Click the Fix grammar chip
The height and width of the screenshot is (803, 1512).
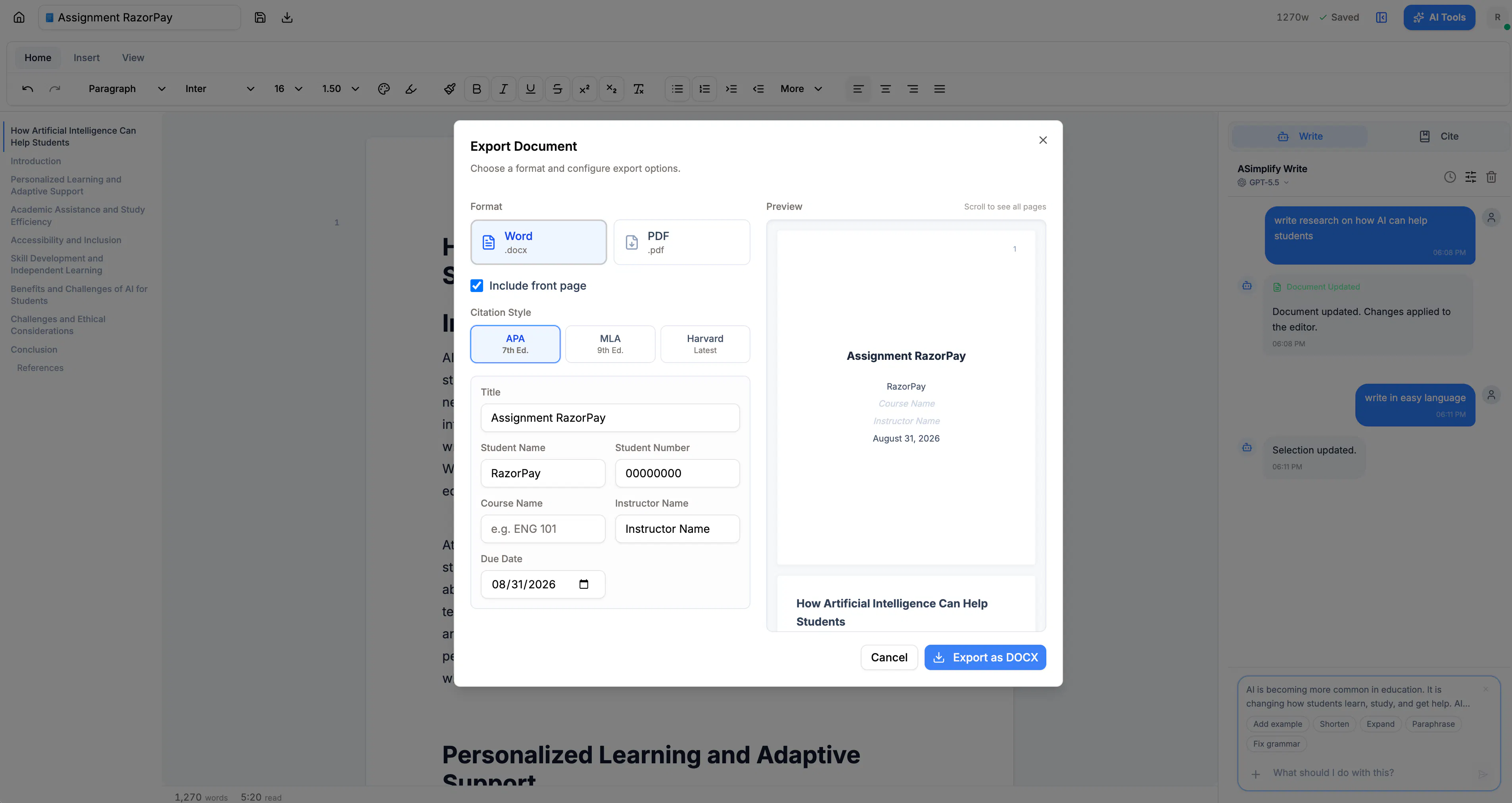tap(1276, 744)
